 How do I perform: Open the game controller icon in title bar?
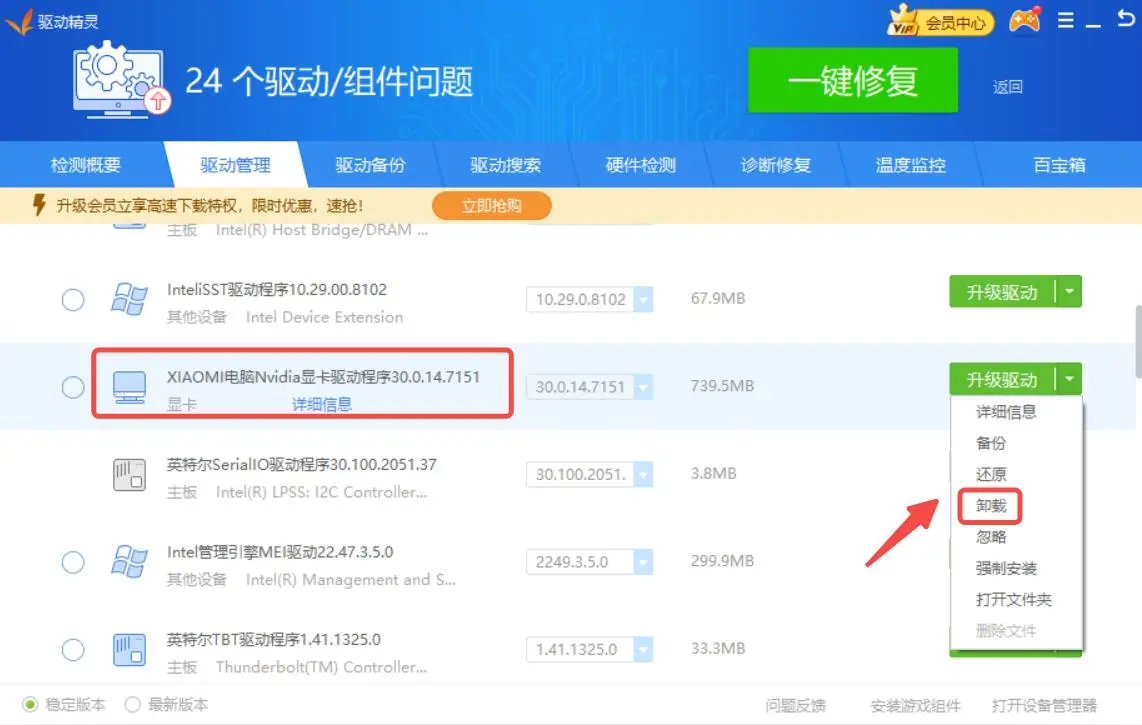coord(1023,21)
